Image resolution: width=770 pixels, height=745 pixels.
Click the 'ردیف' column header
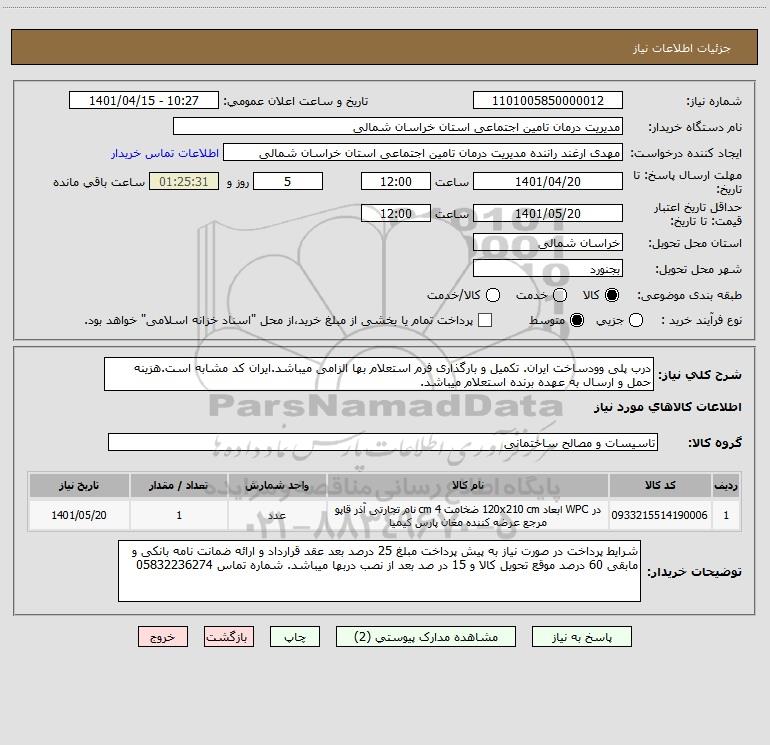726,486
